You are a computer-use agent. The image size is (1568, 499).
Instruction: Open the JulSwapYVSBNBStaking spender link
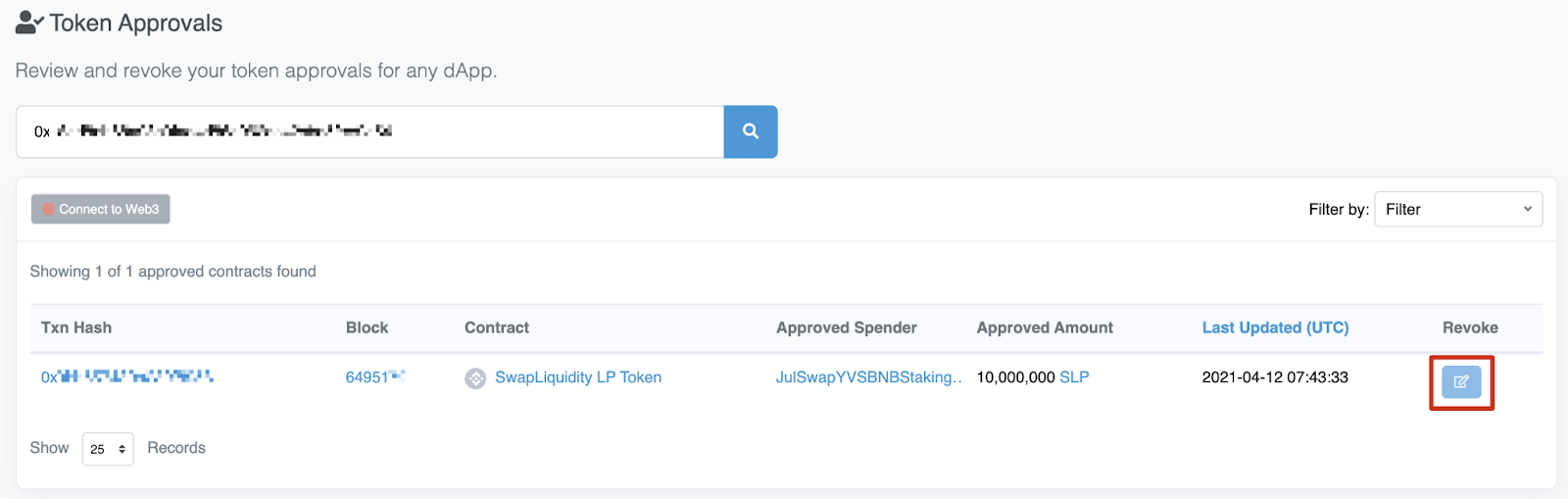(x=868, y=376)
